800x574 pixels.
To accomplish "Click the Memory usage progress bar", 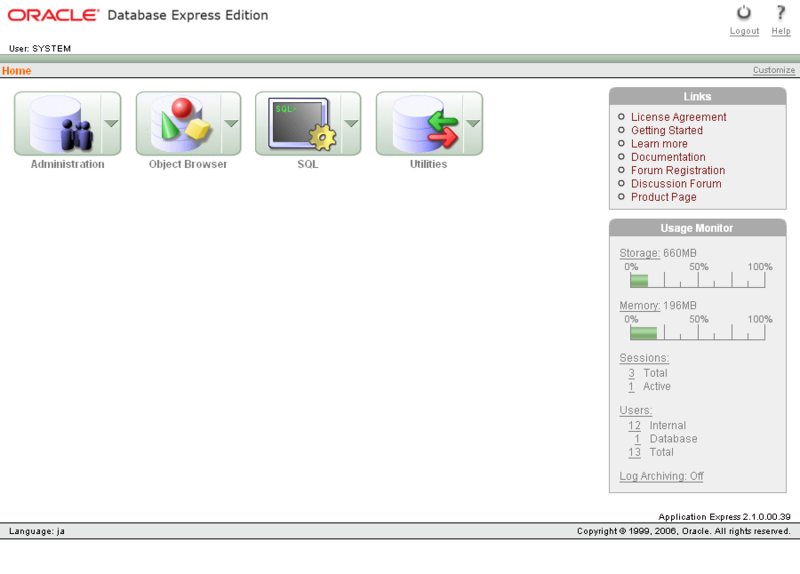I will click(697, 333).
